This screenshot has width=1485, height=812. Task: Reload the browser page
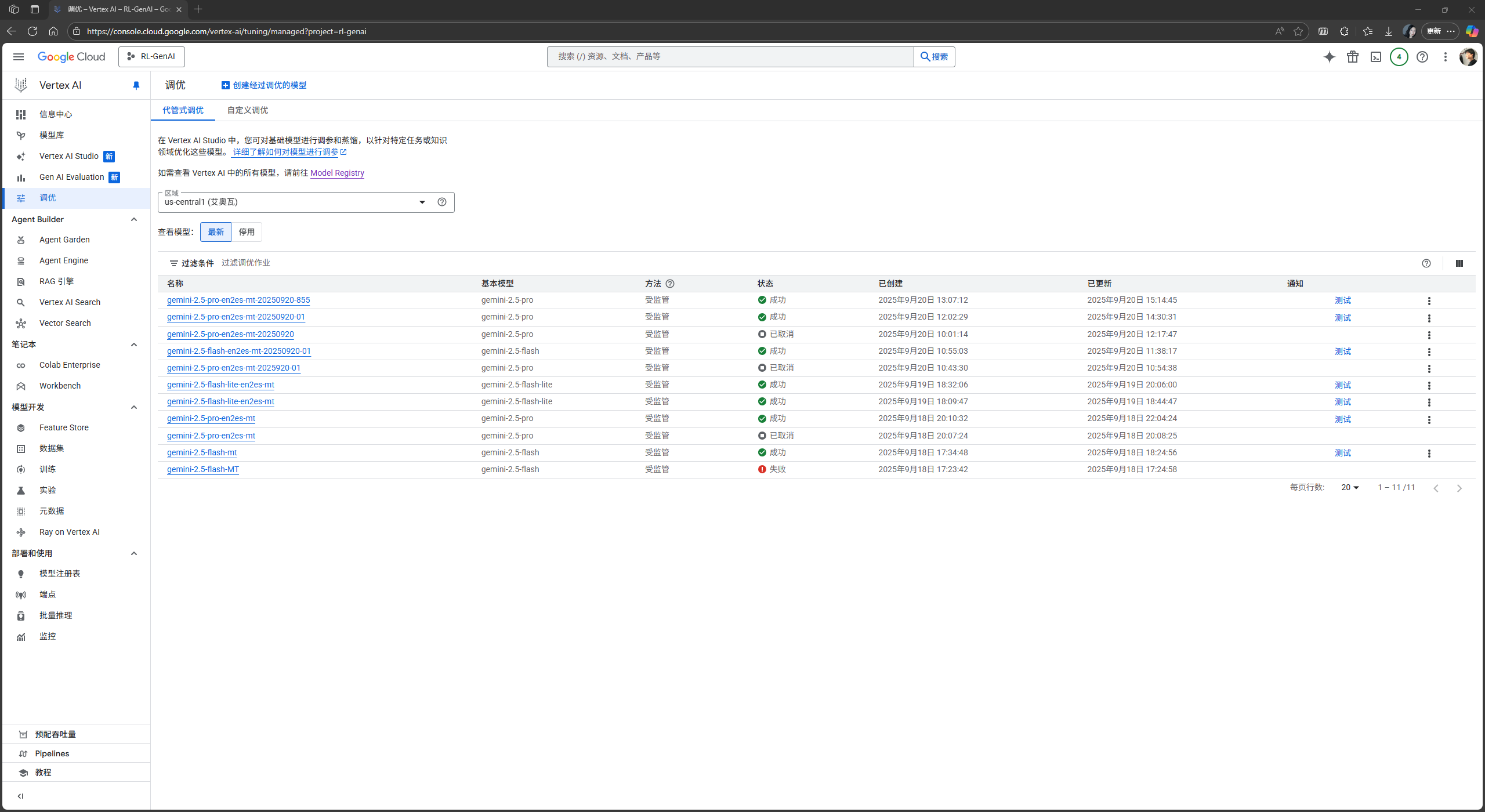coord(32,31)
